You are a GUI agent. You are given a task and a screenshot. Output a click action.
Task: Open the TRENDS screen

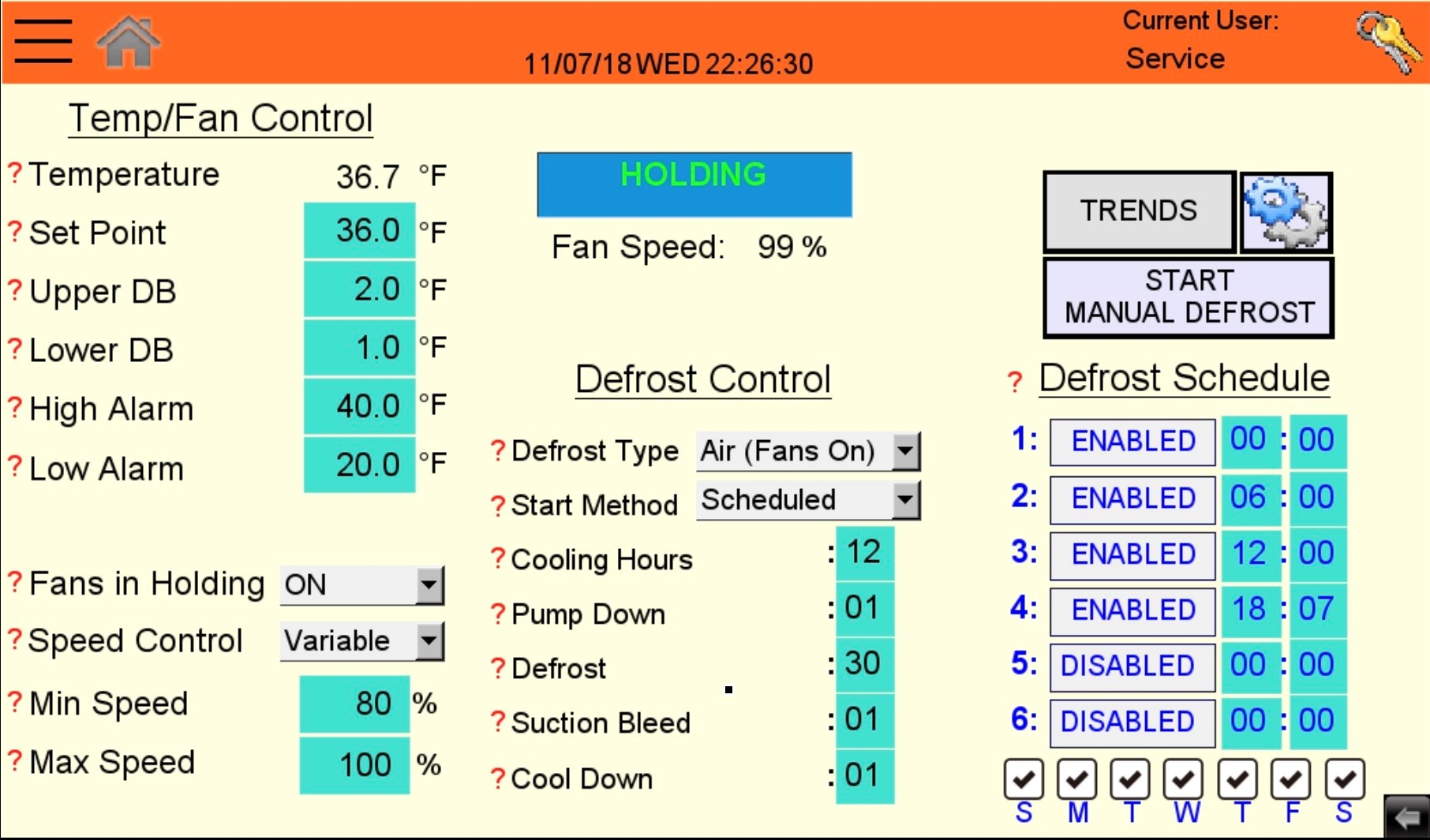click(x=1138, y=210)
